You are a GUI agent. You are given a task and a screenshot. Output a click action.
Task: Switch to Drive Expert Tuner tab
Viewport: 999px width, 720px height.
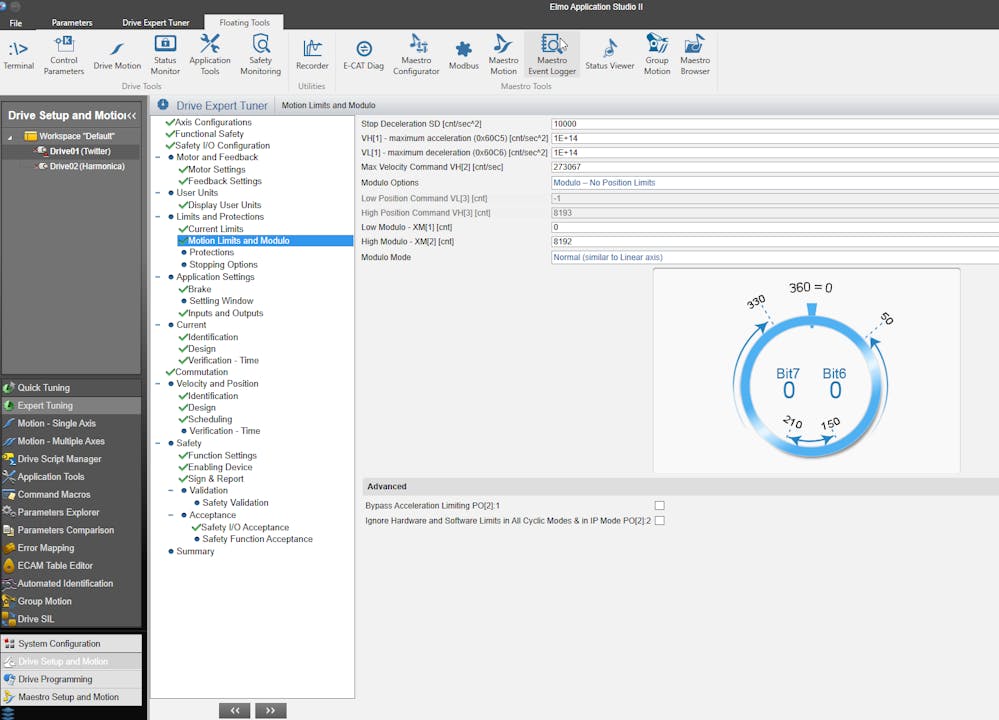coord(156,22)
